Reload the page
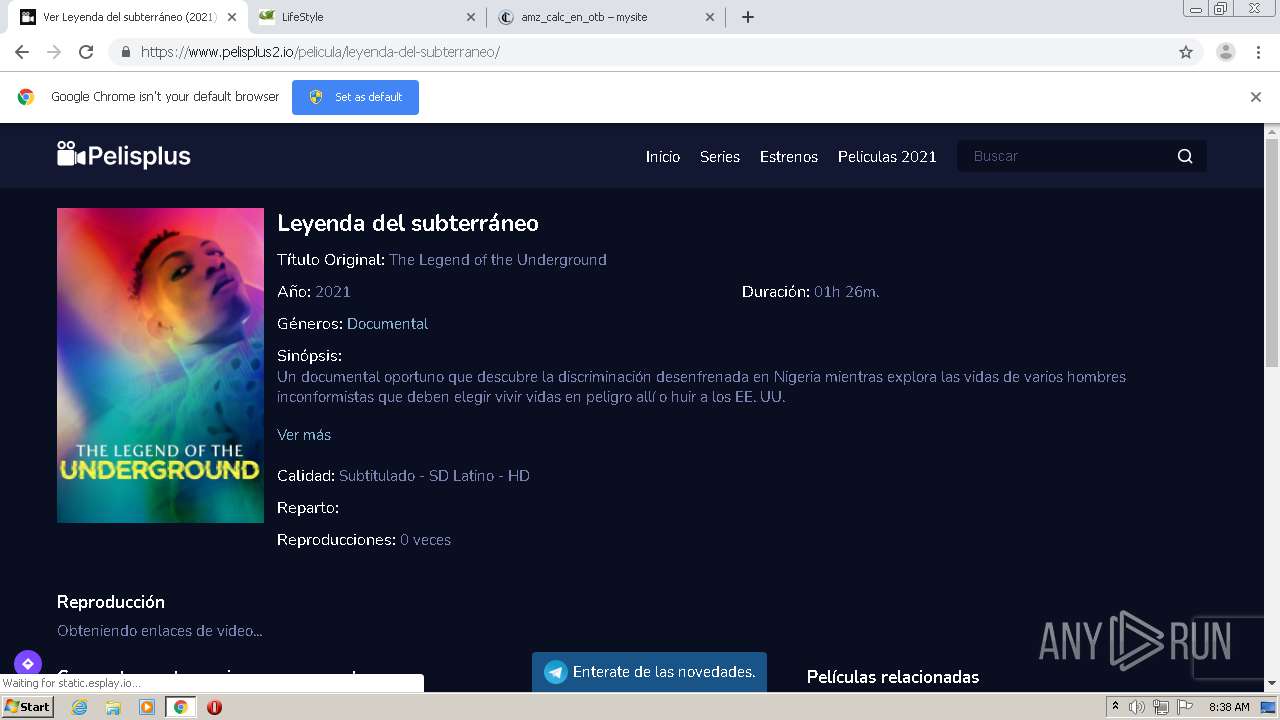This screenshot has height=720, width=1280. click(86, 52)
